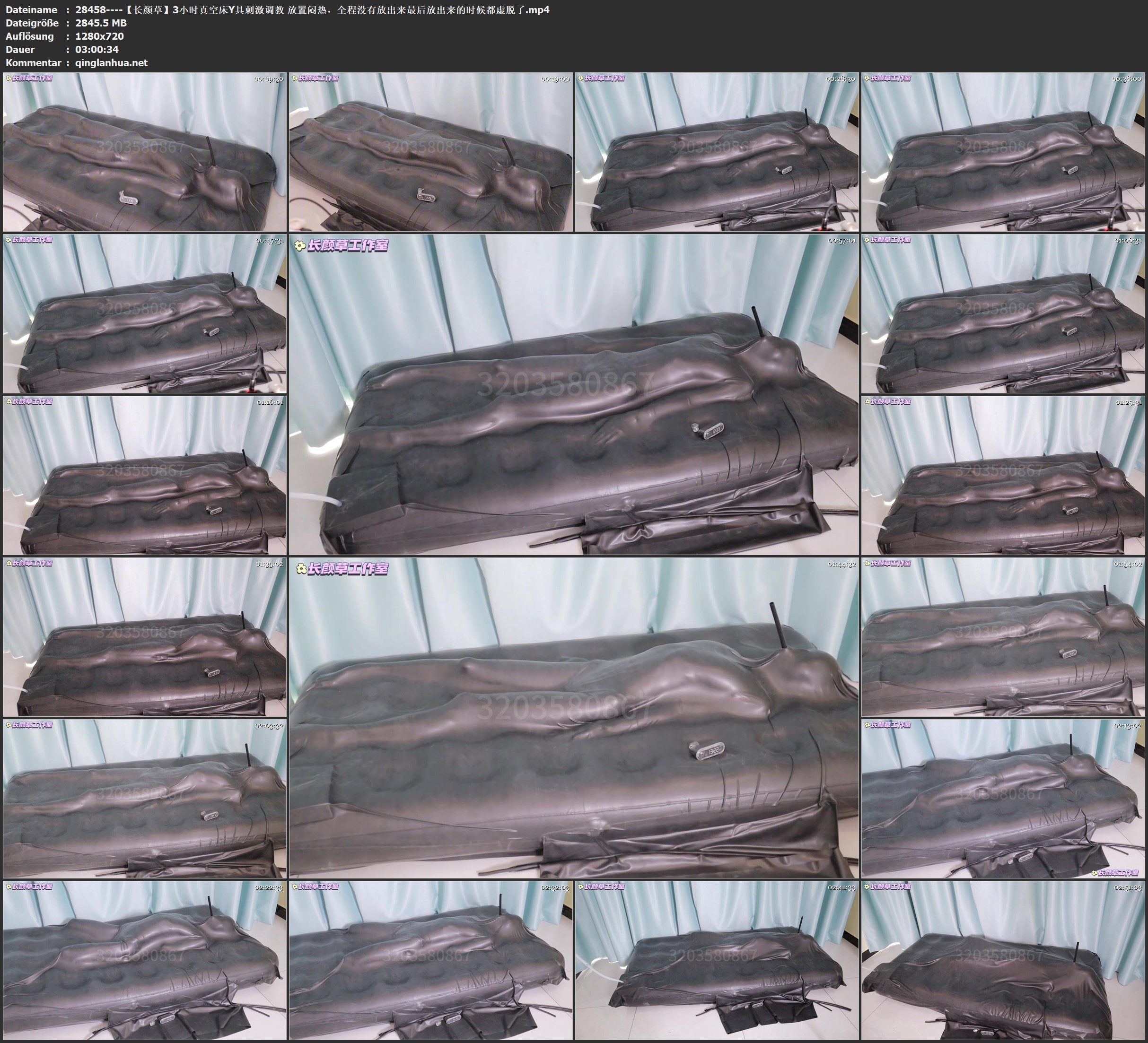Click the thumbnail timestamped 02:32:03
This screenshot has width=1148, height=1043.
(430, 960)
